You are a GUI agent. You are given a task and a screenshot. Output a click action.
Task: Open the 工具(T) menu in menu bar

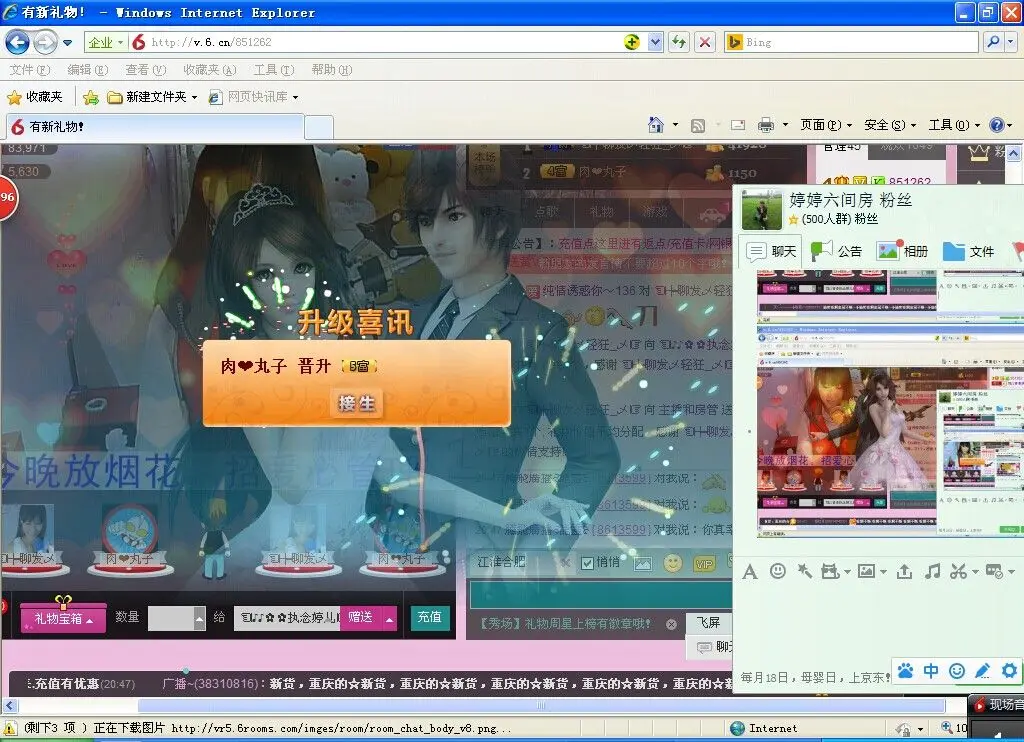274,69
